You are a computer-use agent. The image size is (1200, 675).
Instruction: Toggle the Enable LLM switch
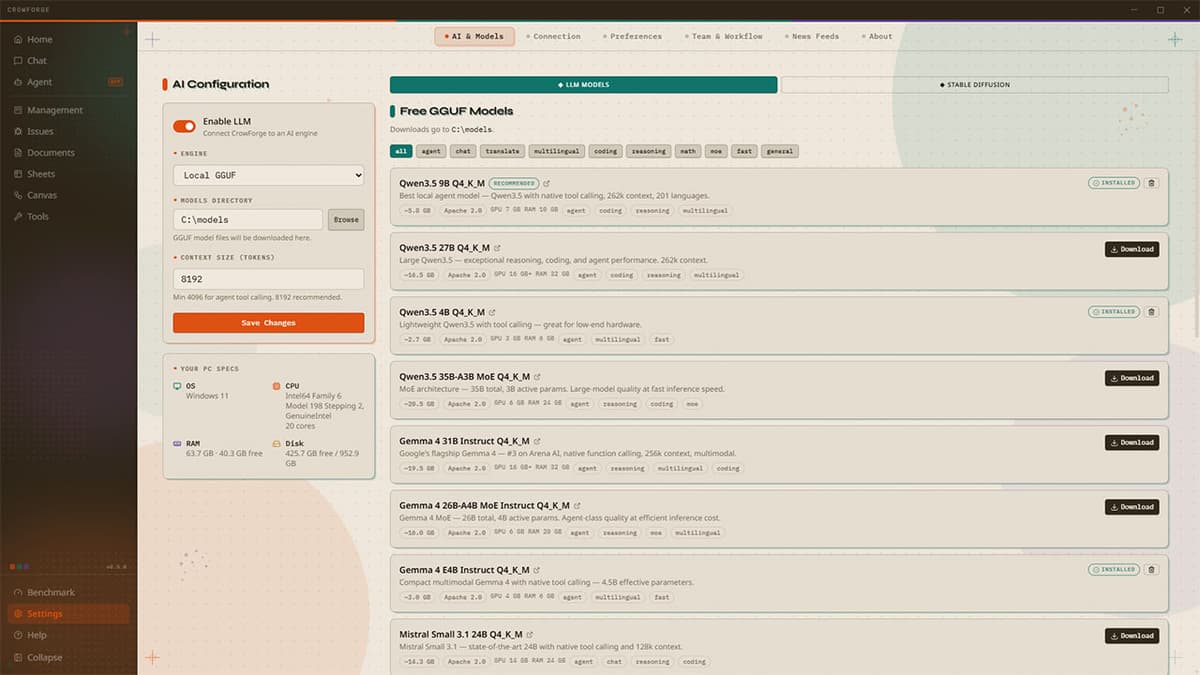(x=184, y=126)
